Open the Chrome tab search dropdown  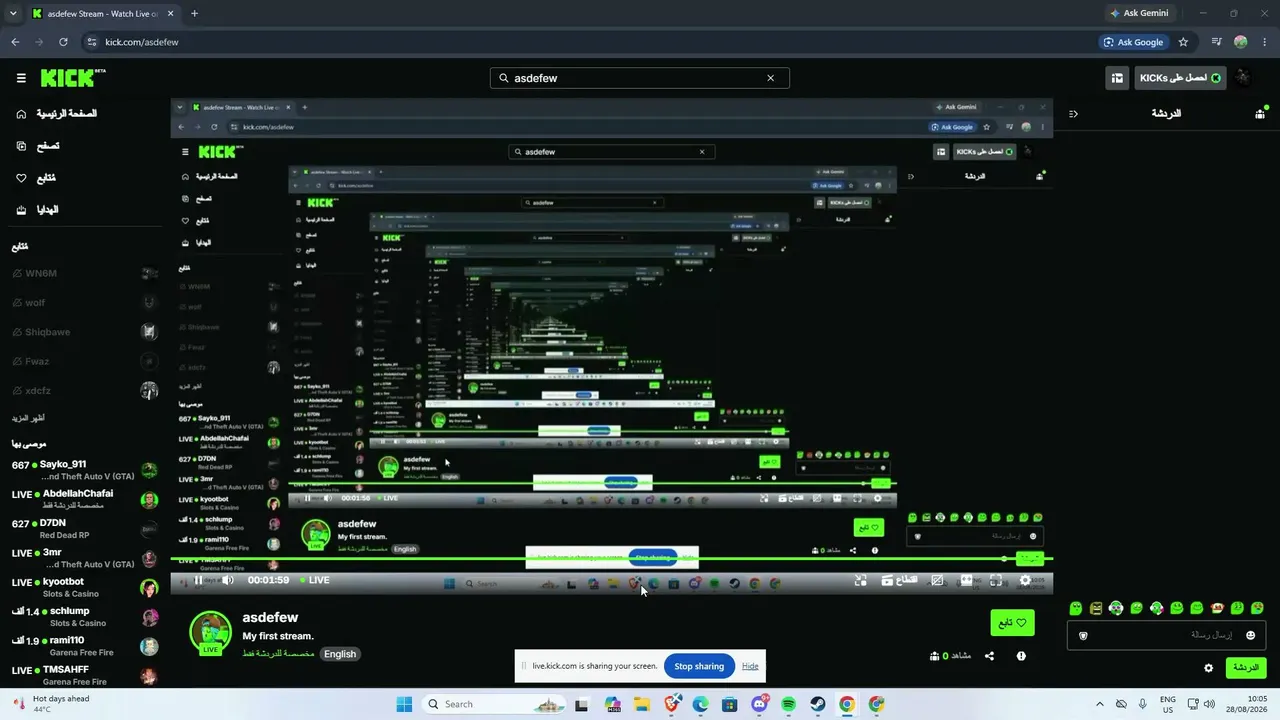13,14
